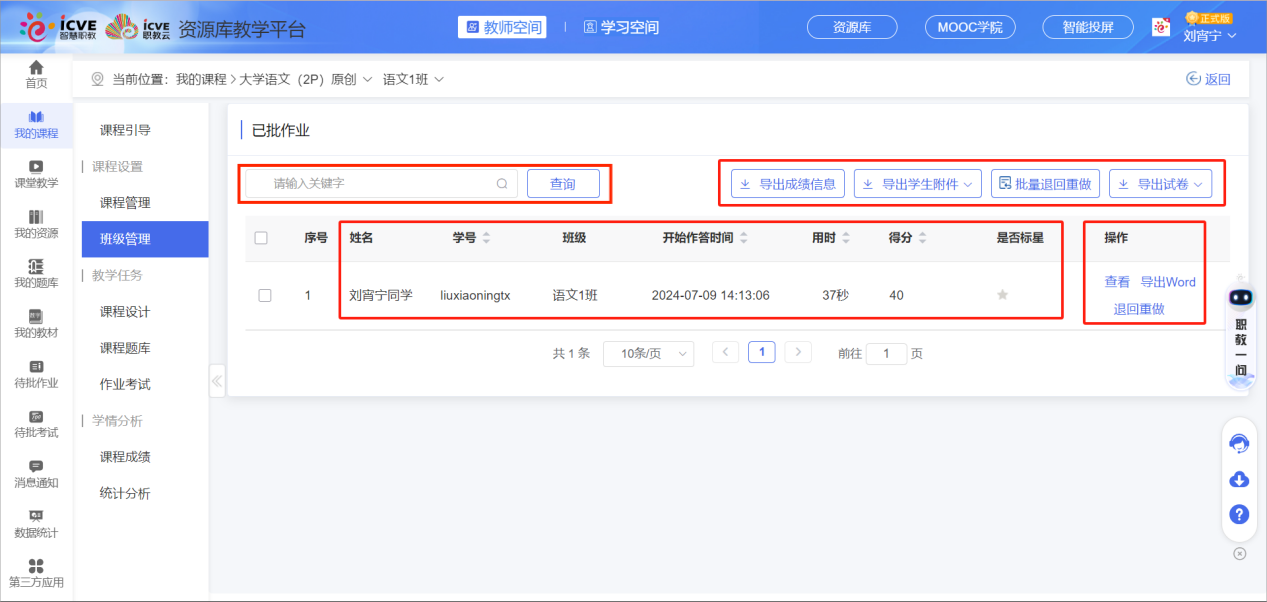Click 导出Word for the student's record
Image resolution: width=1267 pixels, height=602 pixels.
1167,282
